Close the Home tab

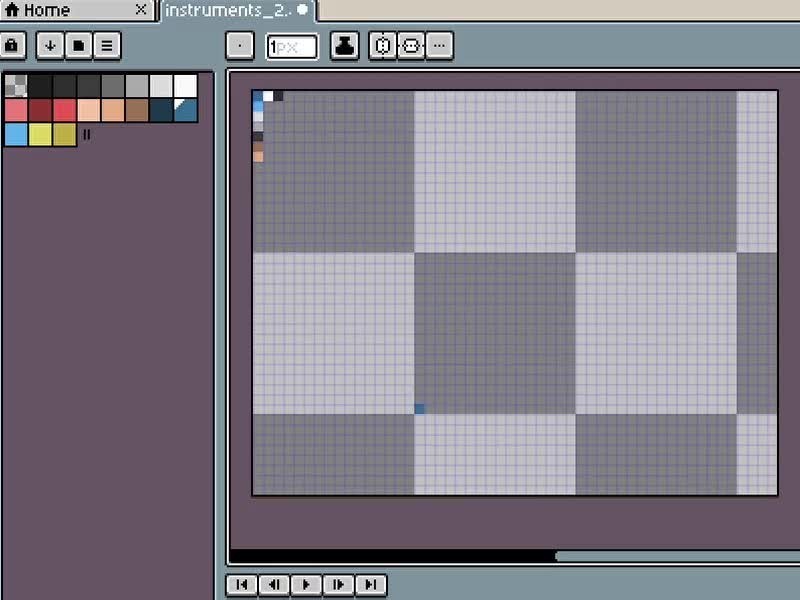click(141, 11)
